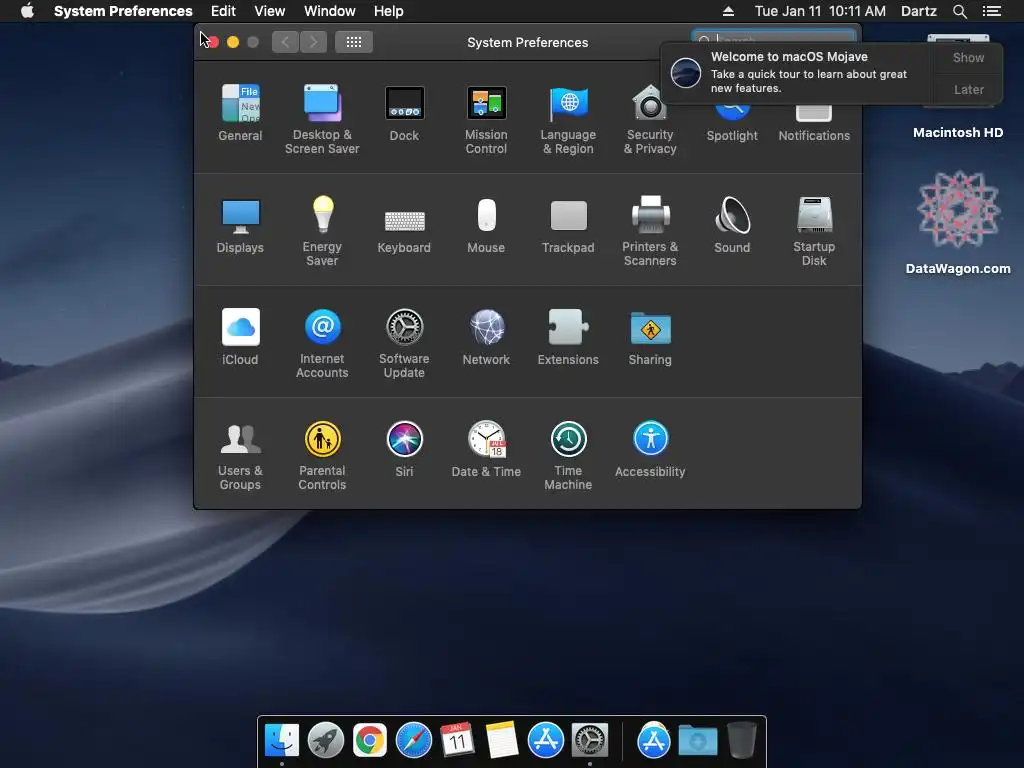
Task: Open App Store from the Dock
Action: [x=545, y=741]
